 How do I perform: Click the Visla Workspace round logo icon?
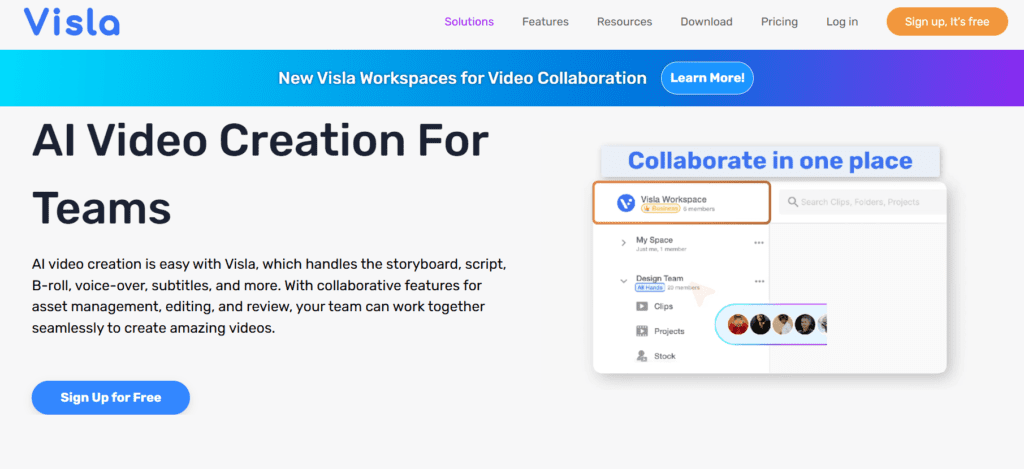point(626,203)
